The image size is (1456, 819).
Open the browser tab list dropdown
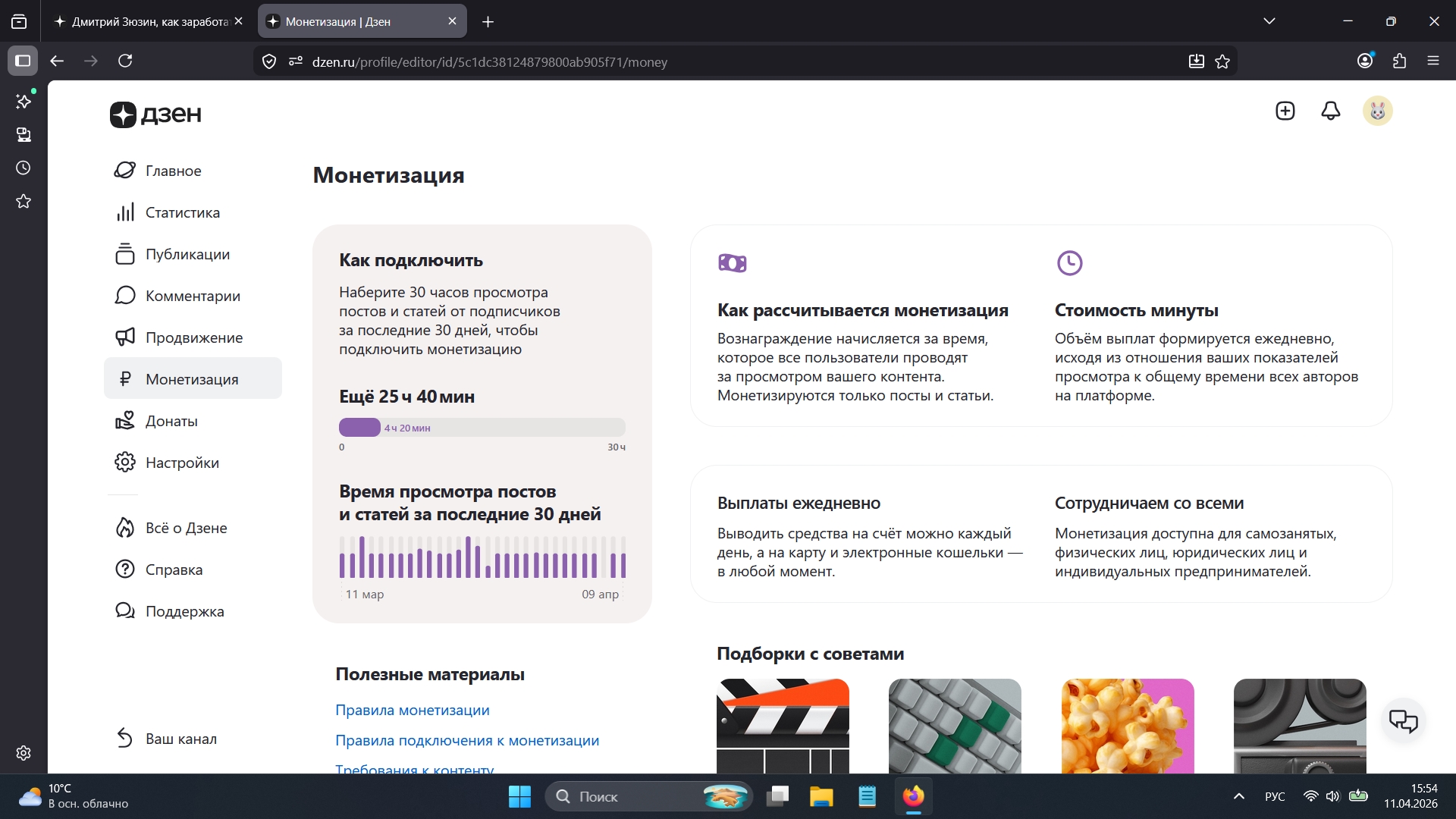click(1271, 20)
